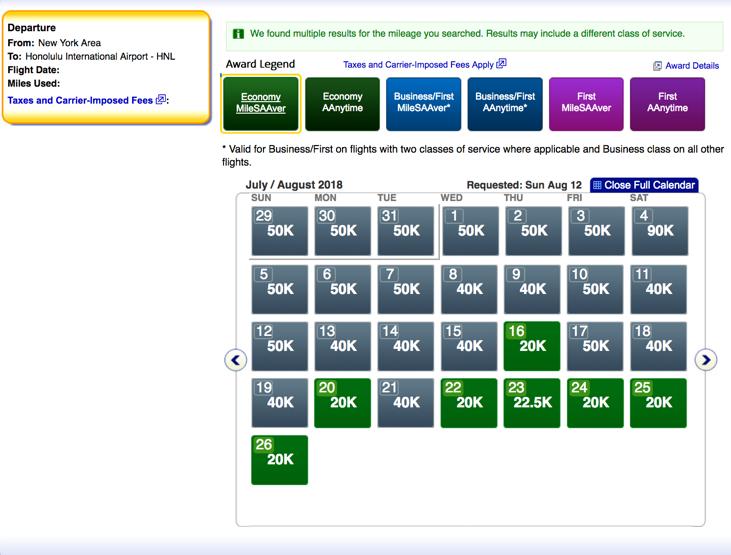Choose August 1 at 50K miles
Screen dimensions: 731x555
coord(470,231)
